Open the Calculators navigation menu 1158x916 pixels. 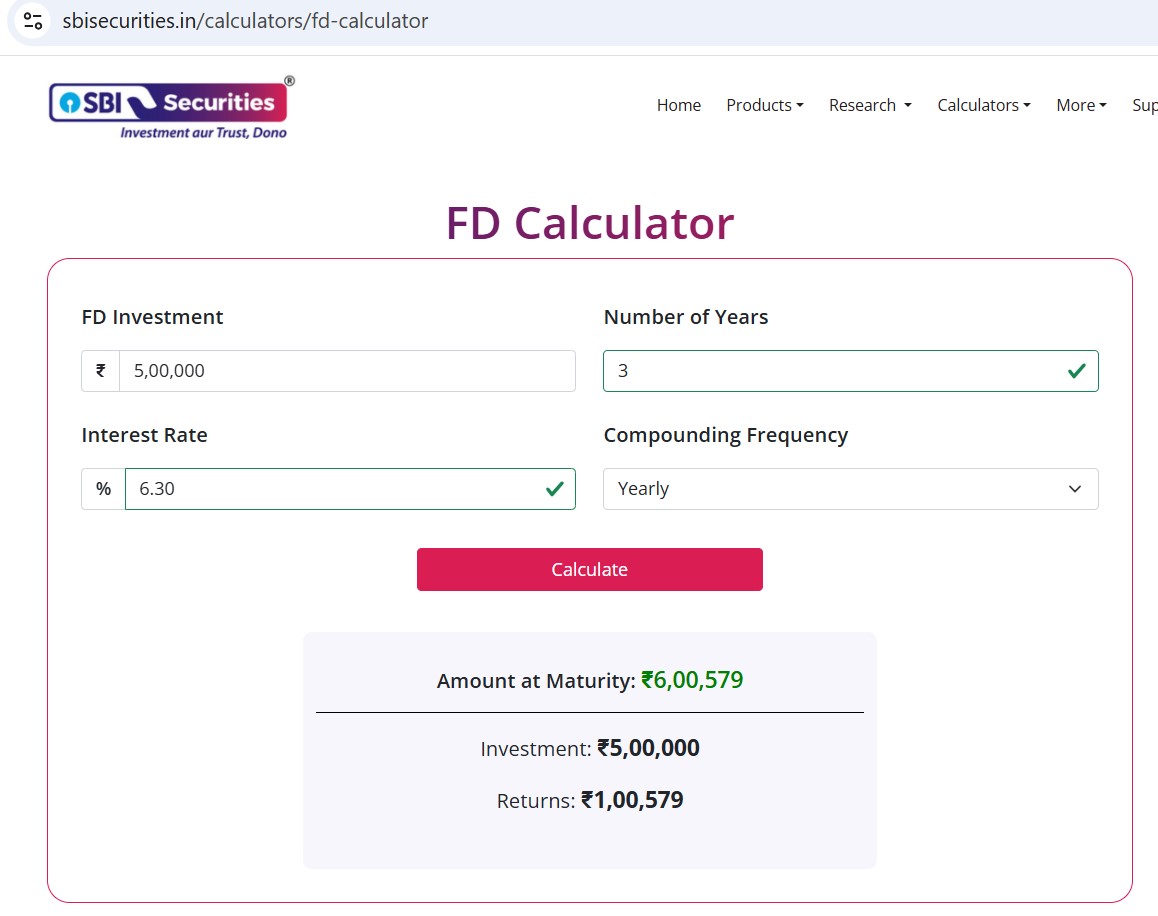(x=983, y=105)
